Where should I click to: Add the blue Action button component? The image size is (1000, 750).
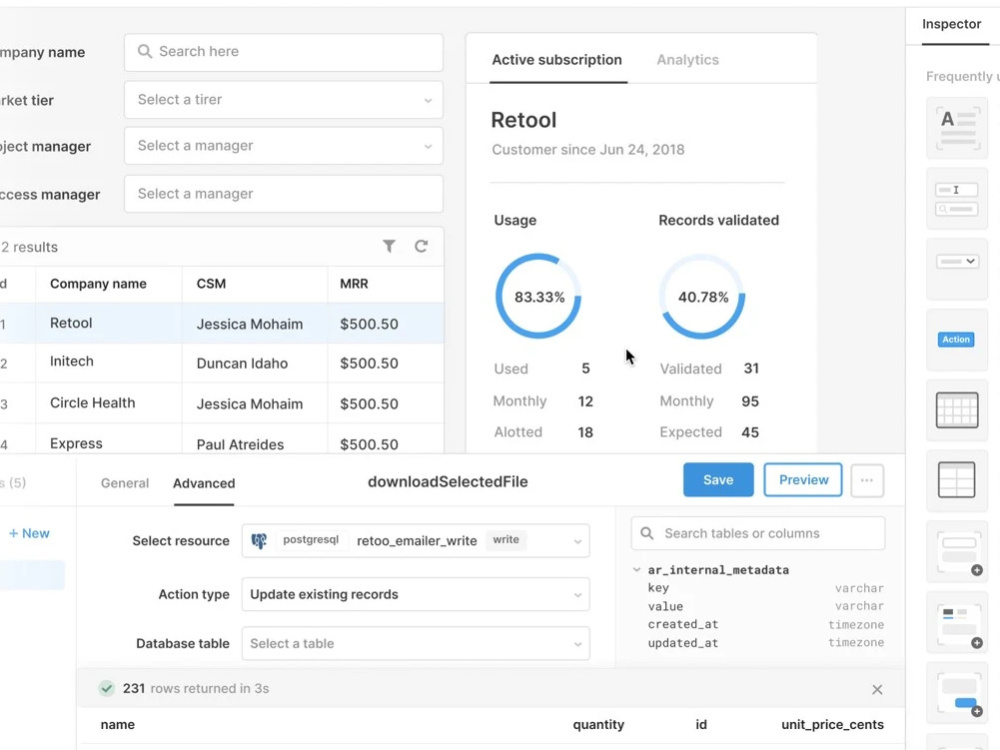tap(956, 339)
